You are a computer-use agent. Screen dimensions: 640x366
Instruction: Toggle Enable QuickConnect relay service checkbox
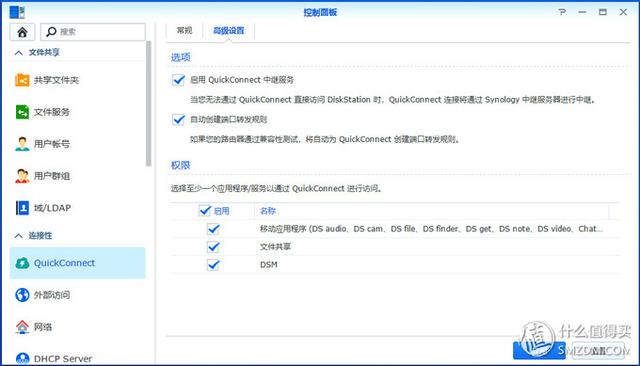(x=178, y=80)
